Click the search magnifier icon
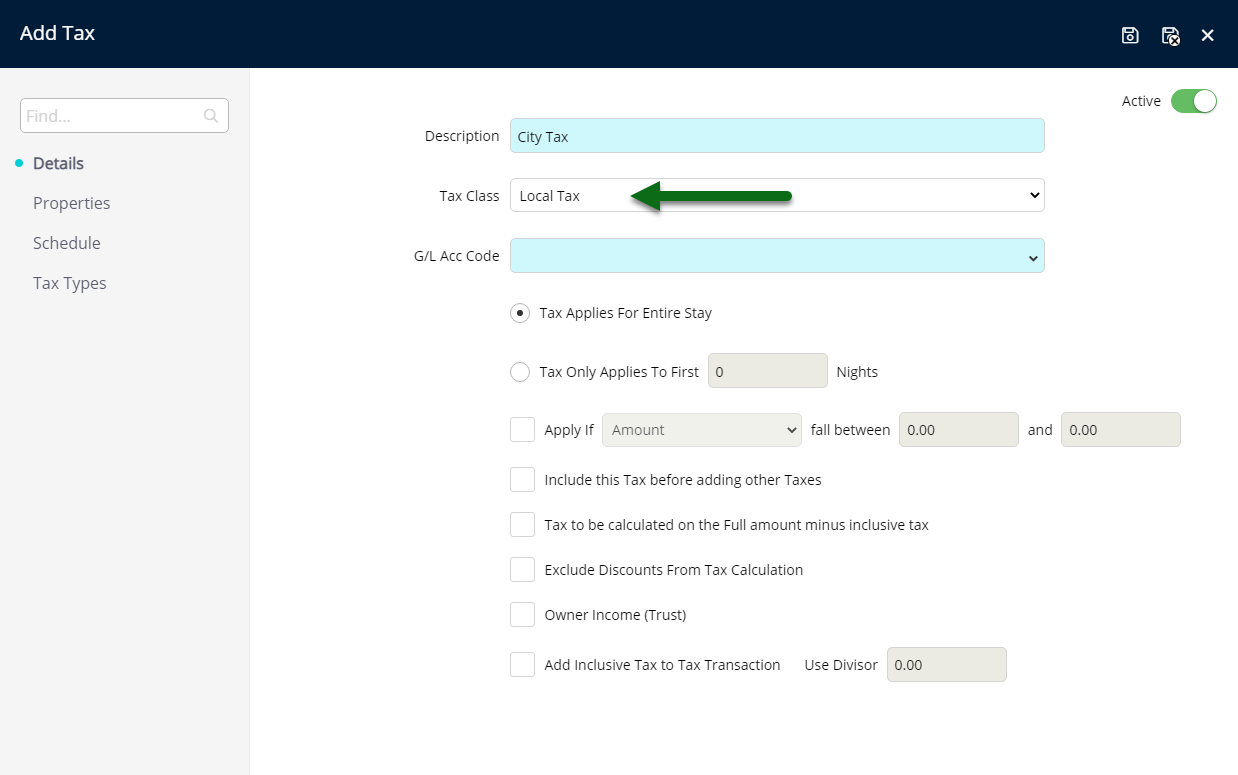Viewport: 1238px width, 775px height. click(211, 116)
